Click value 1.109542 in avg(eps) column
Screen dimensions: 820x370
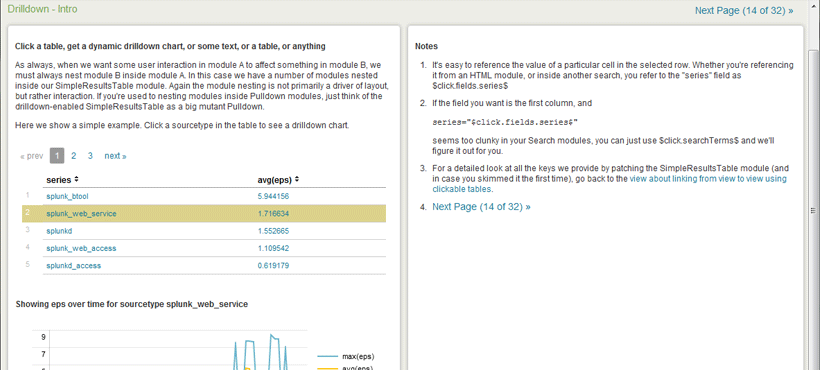pos(273,248)
